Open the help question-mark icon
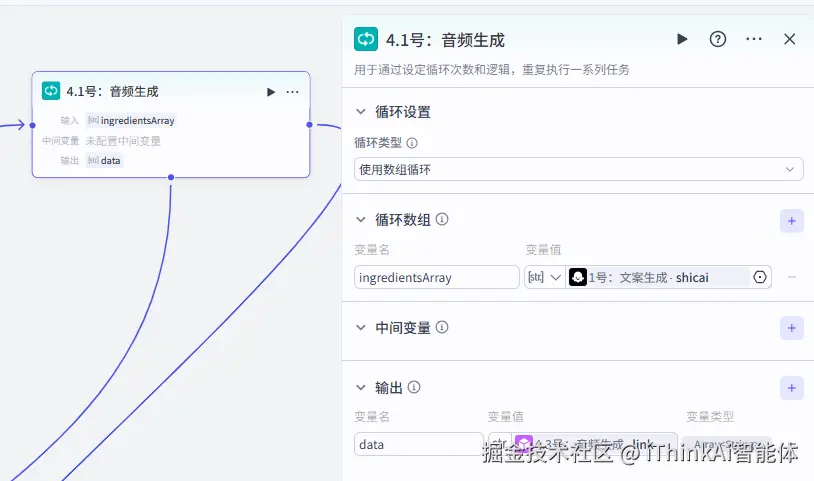814x481 pixels. [x=718, y=39]
